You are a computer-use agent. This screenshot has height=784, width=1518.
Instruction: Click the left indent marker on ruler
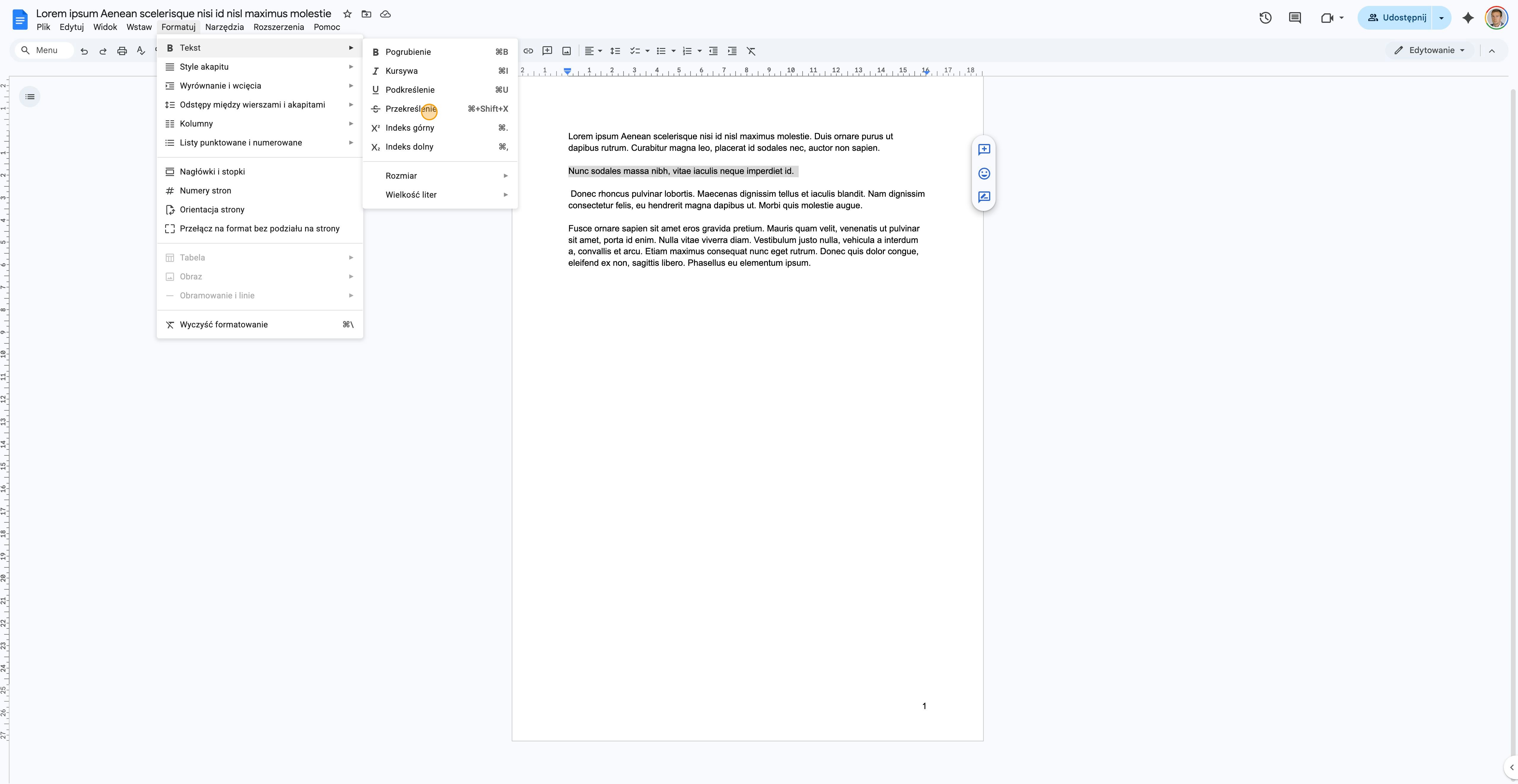[x=567, y=73]
